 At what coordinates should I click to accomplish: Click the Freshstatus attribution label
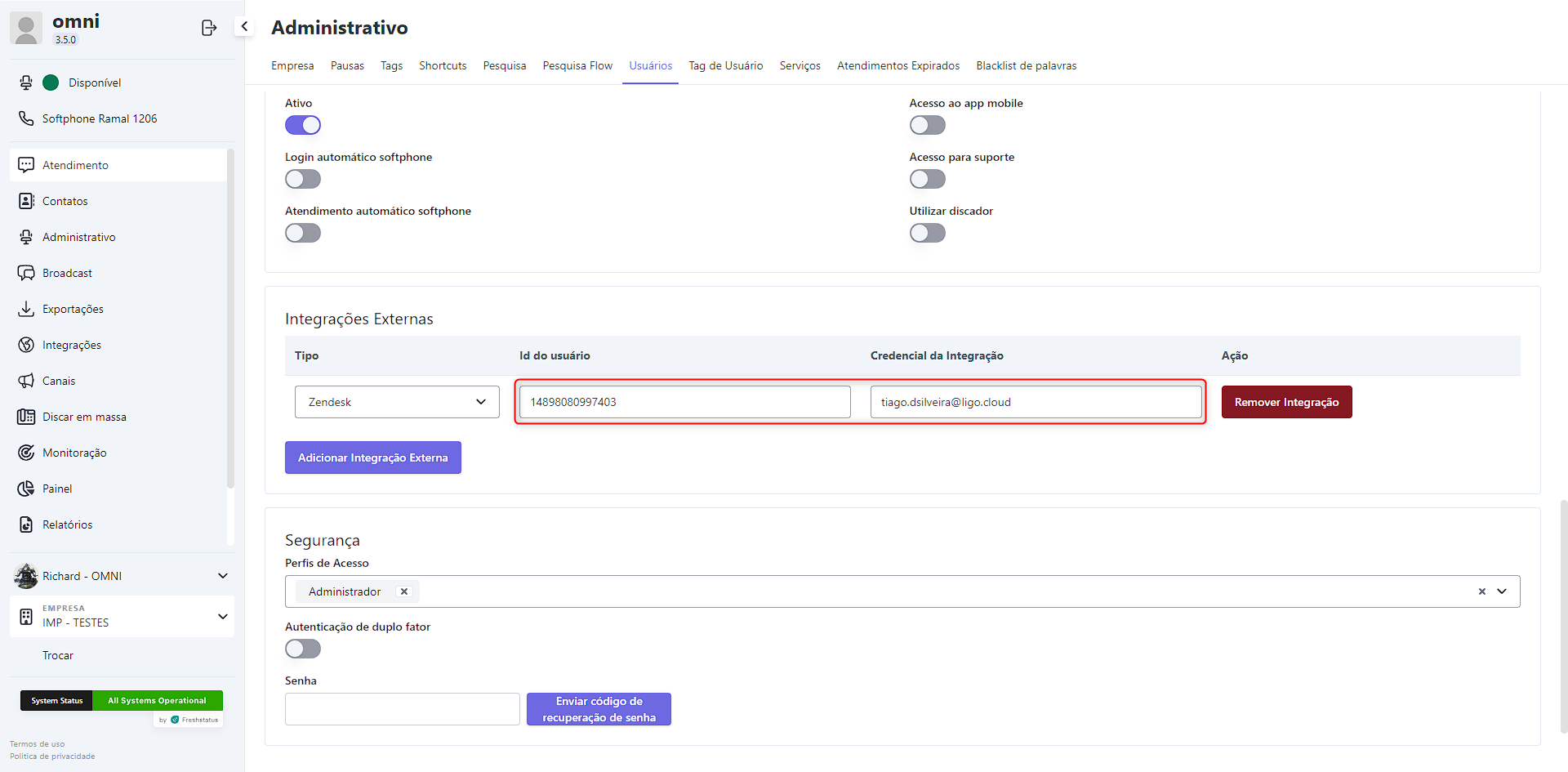(189, 720)
